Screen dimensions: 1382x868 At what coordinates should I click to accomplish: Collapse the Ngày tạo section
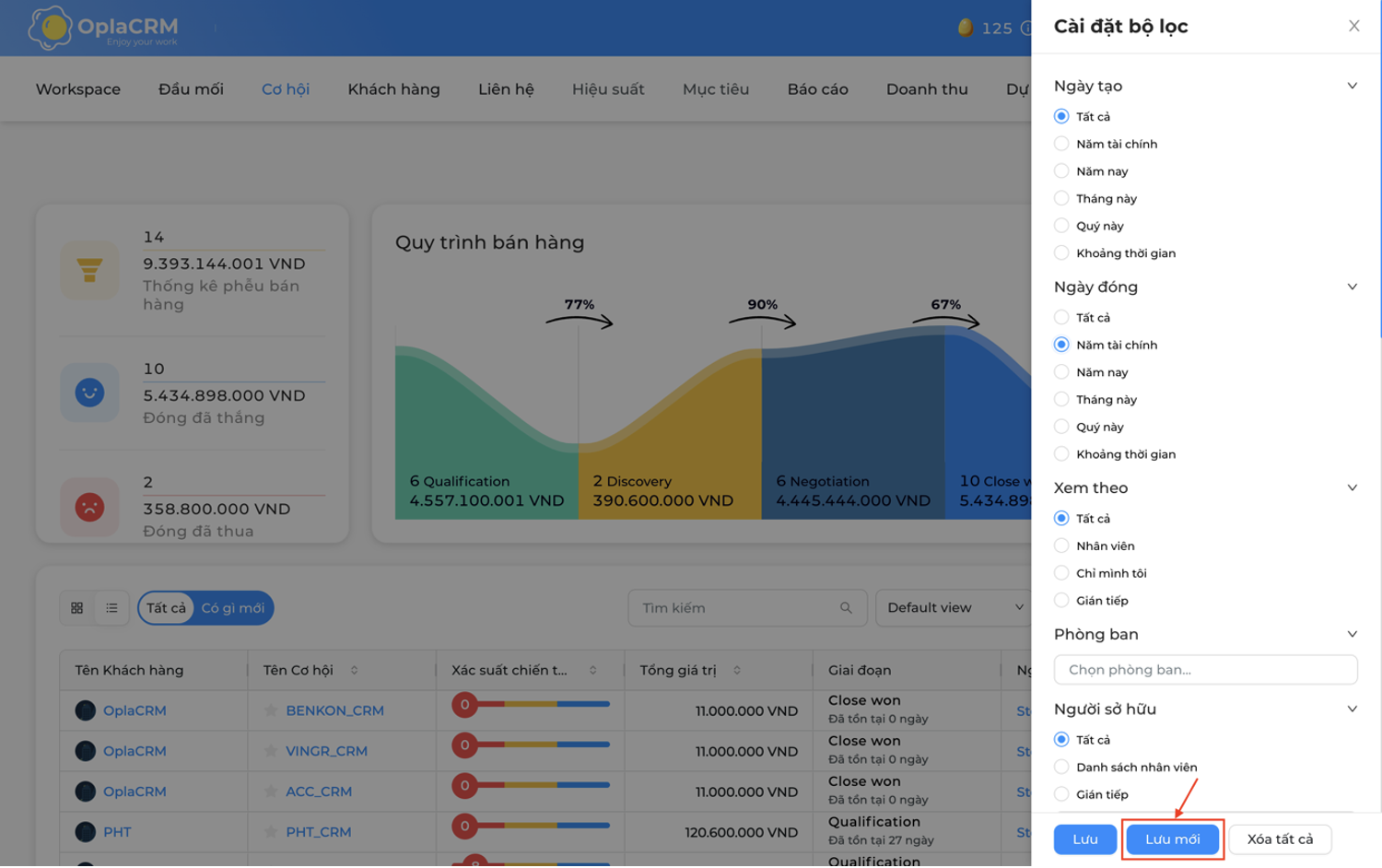point(1352,86)
